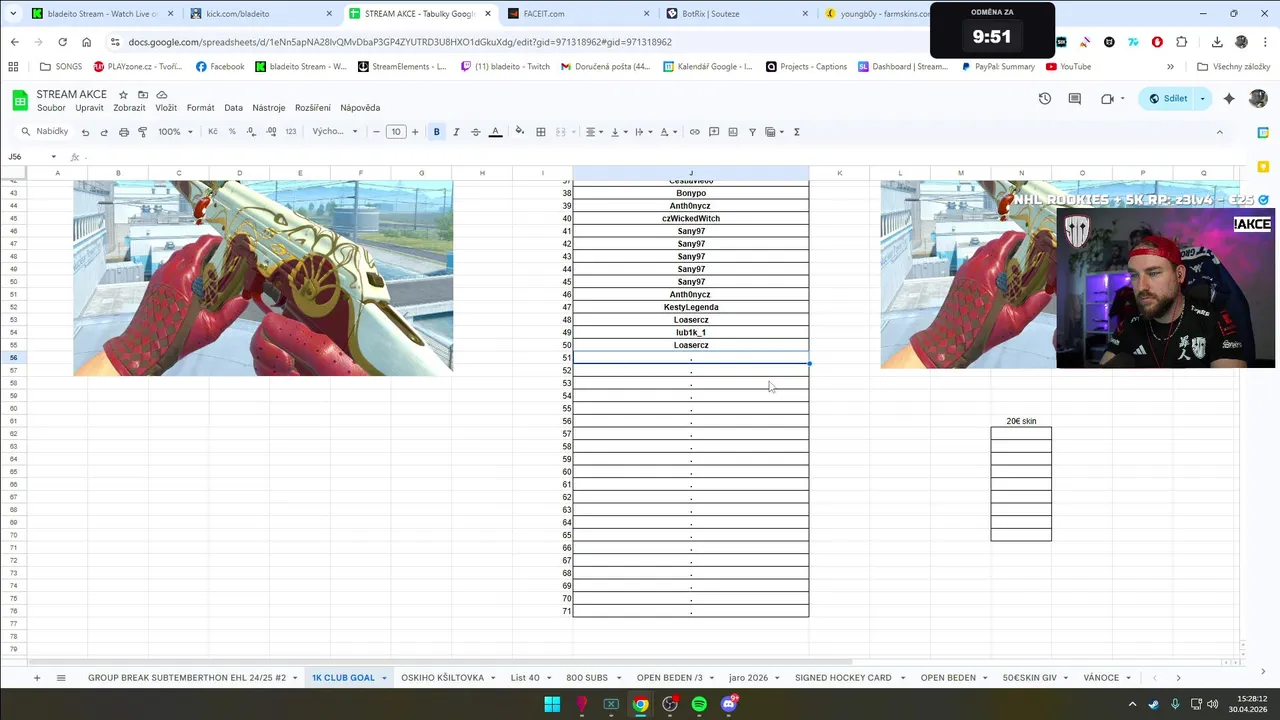Open Spotify from Windows taskbar
The image size is (1280, 720).
tap(699, 704)
